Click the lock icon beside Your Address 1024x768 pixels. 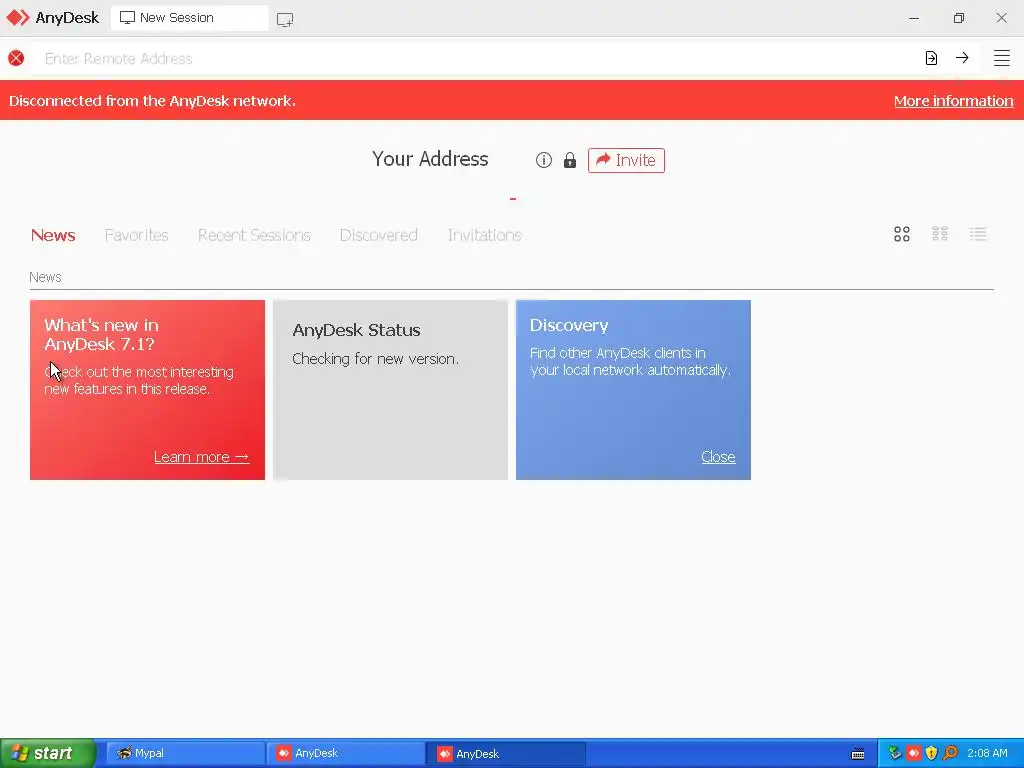click(569, 160)
